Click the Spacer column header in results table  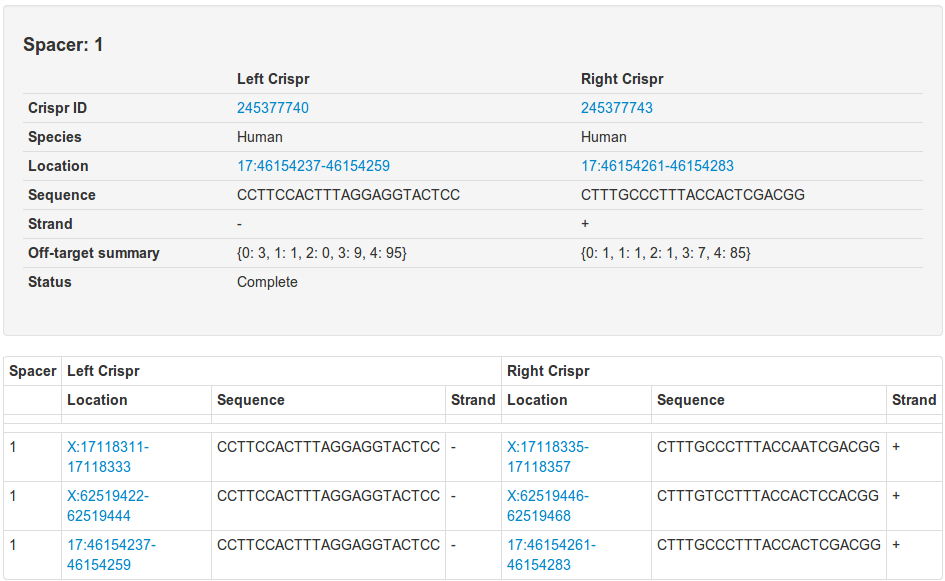[33, 371]
